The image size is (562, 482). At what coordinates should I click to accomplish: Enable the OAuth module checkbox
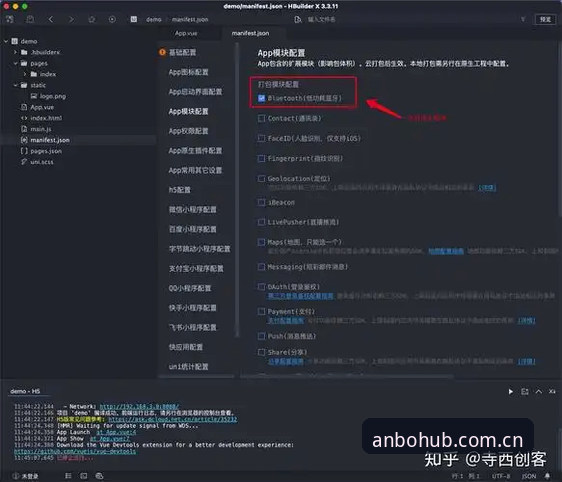point(261,287)
